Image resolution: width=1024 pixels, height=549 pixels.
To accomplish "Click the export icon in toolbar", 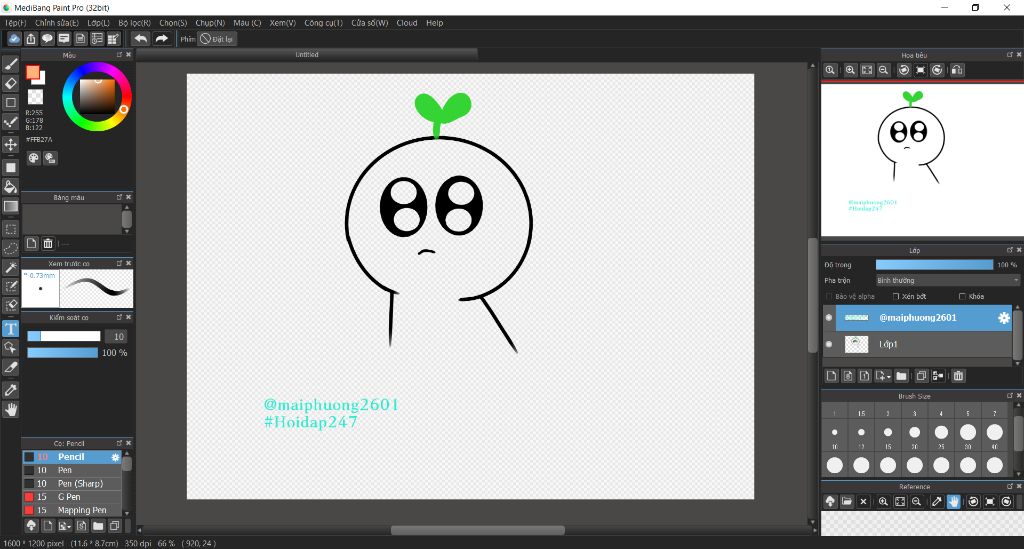I will (x=31, y=39).
